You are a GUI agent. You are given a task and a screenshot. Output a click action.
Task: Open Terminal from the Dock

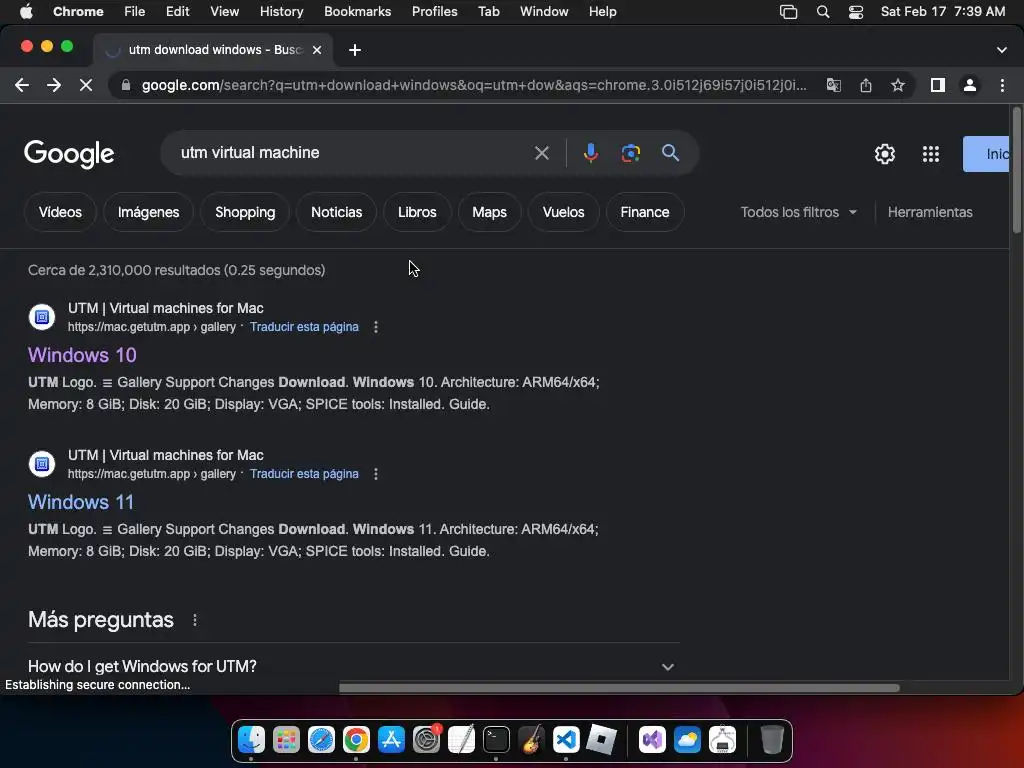496,740
